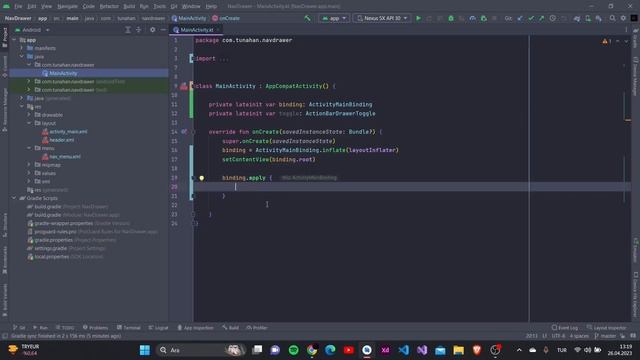Screen dimensions: 640x360
Task: Open the Build menu
Action: tap(129, 6)
